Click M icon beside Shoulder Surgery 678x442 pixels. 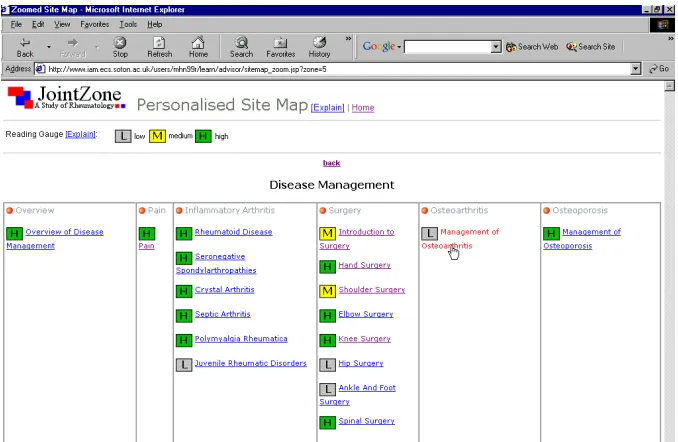click(x=327, y=291)
